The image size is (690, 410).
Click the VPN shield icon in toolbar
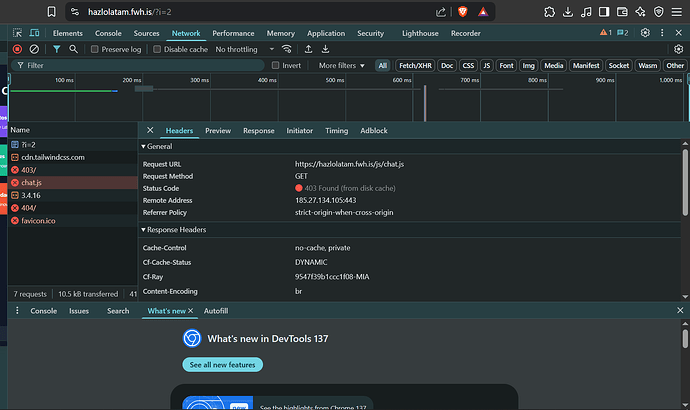point(658,12)
